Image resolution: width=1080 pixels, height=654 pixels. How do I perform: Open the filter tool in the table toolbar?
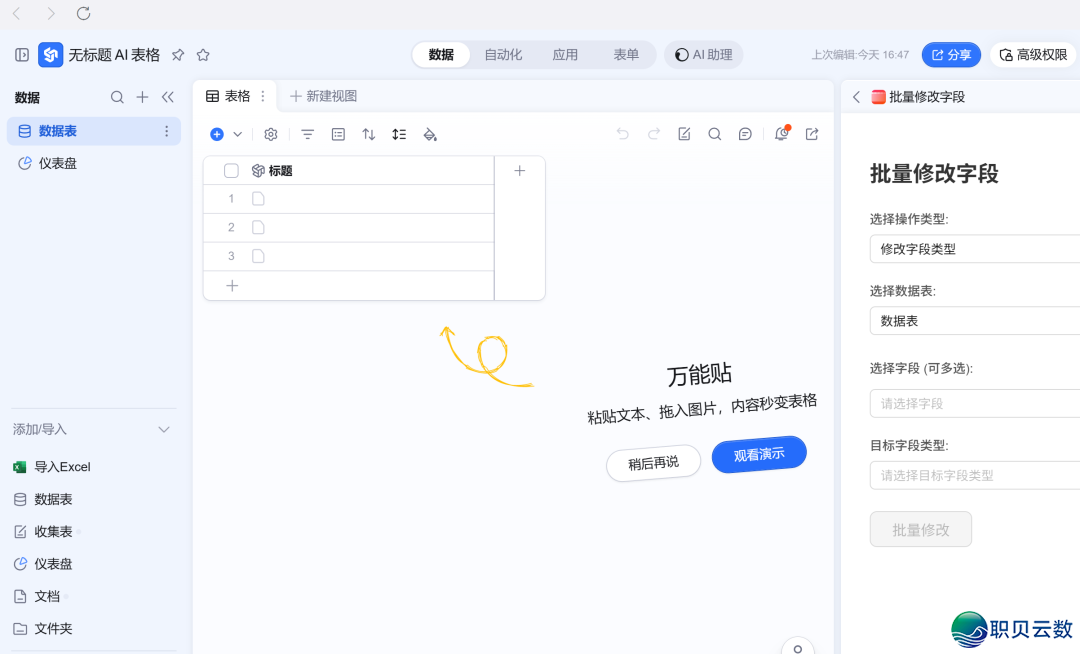(308, 134)
